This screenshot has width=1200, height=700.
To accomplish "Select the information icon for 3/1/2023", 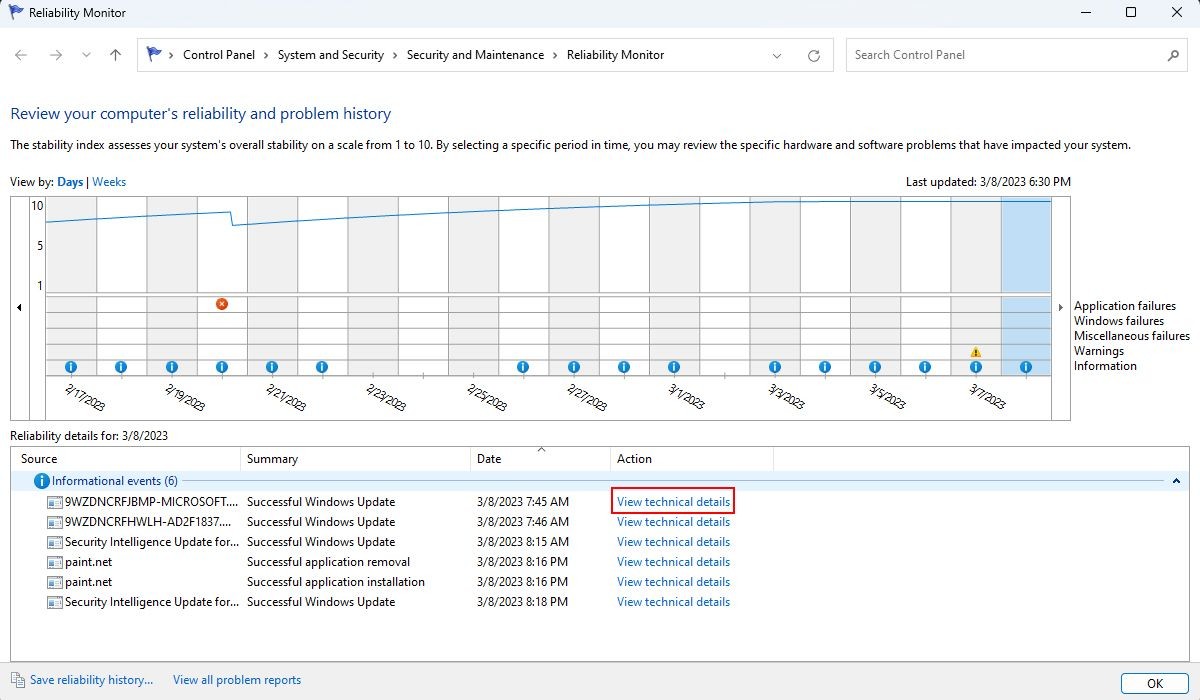I will pos(674,367).
